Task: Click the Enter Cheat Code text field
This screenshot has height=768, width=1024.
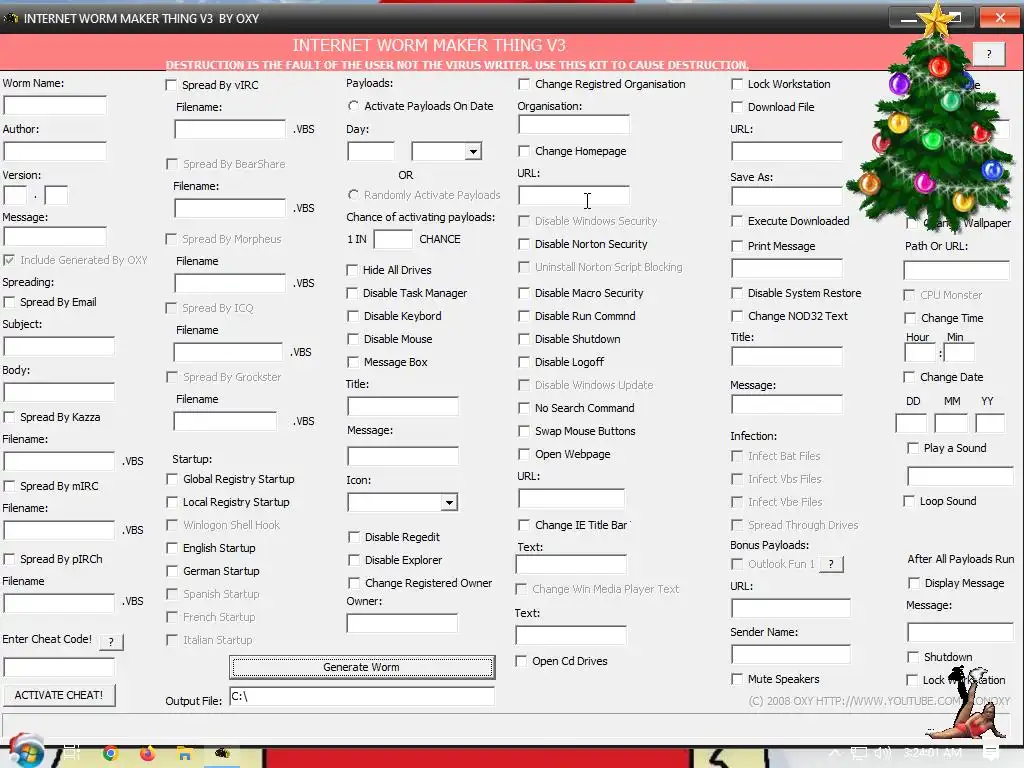Action: pyautogui.click(x=59, y=667)
